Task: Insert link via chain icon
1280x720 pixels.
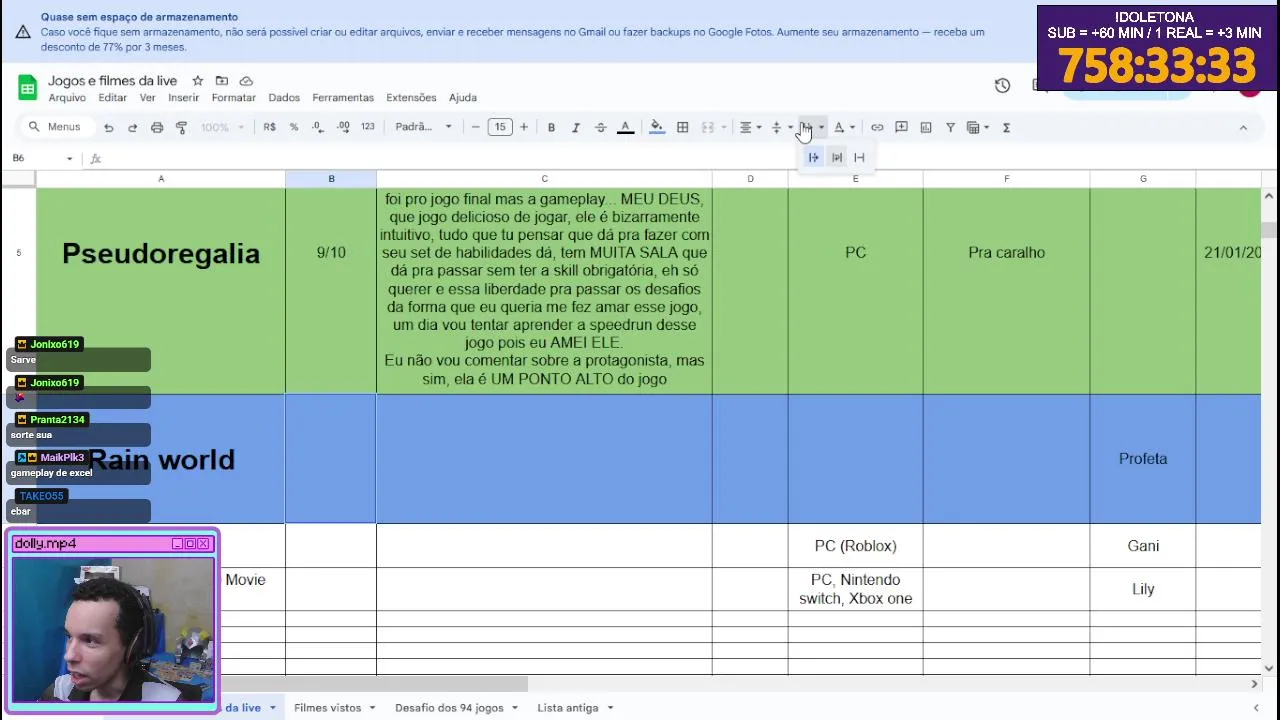Action: (877, 127)
